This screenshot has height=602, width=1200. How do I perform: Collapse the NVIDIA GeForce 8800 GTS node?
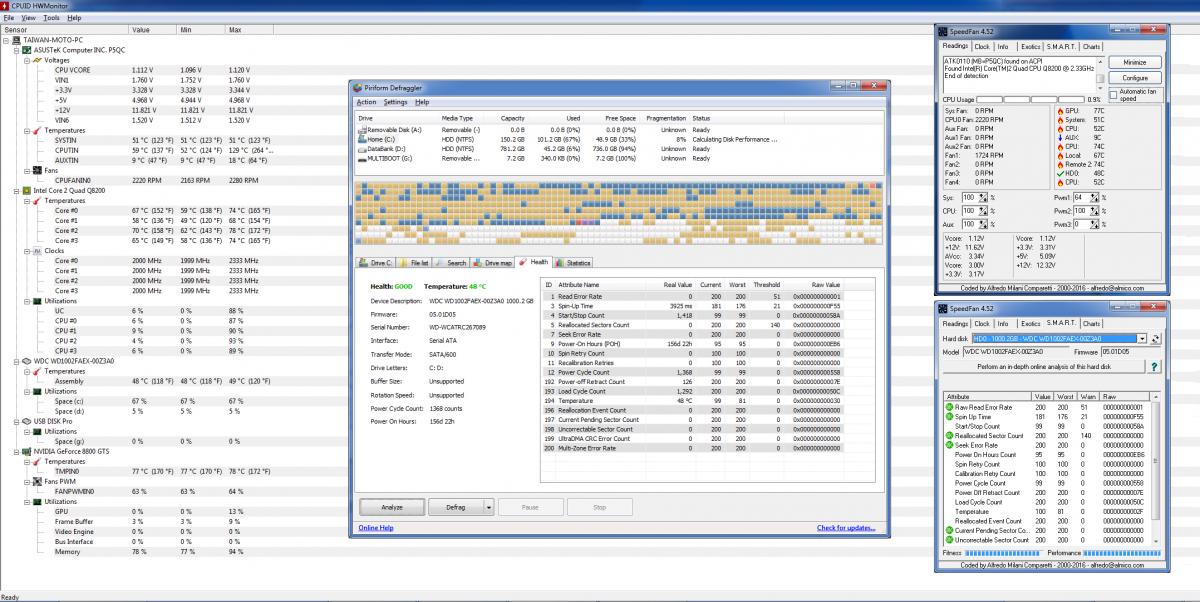pos(18,451)
